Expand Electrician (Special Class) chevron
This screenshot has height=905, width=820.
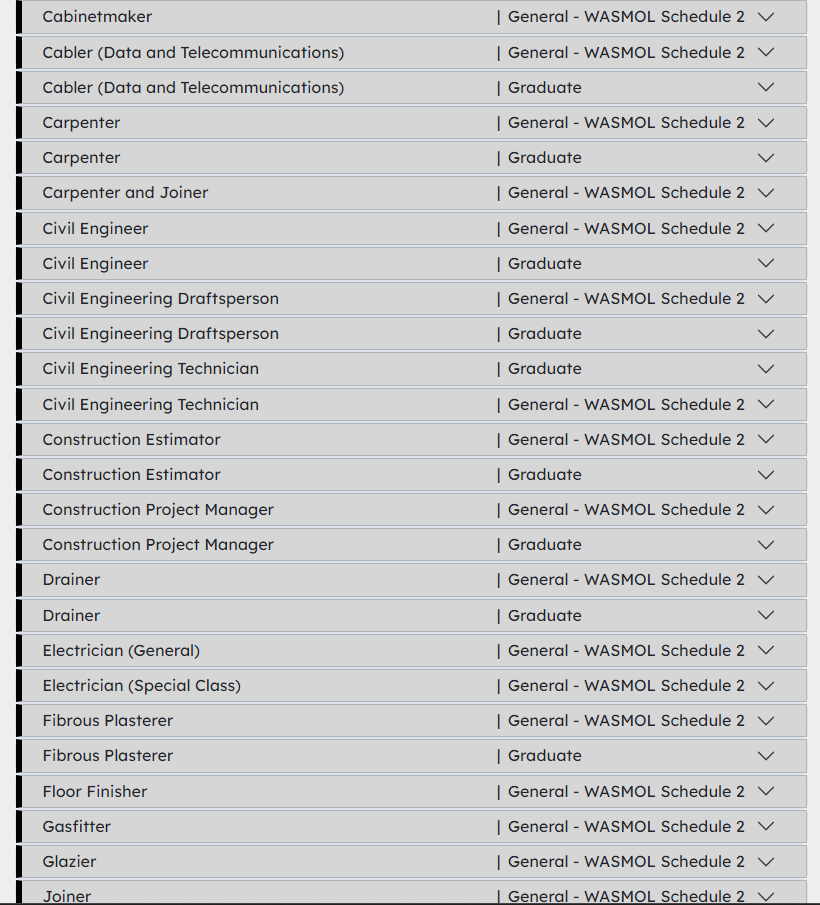click(766, 686)
